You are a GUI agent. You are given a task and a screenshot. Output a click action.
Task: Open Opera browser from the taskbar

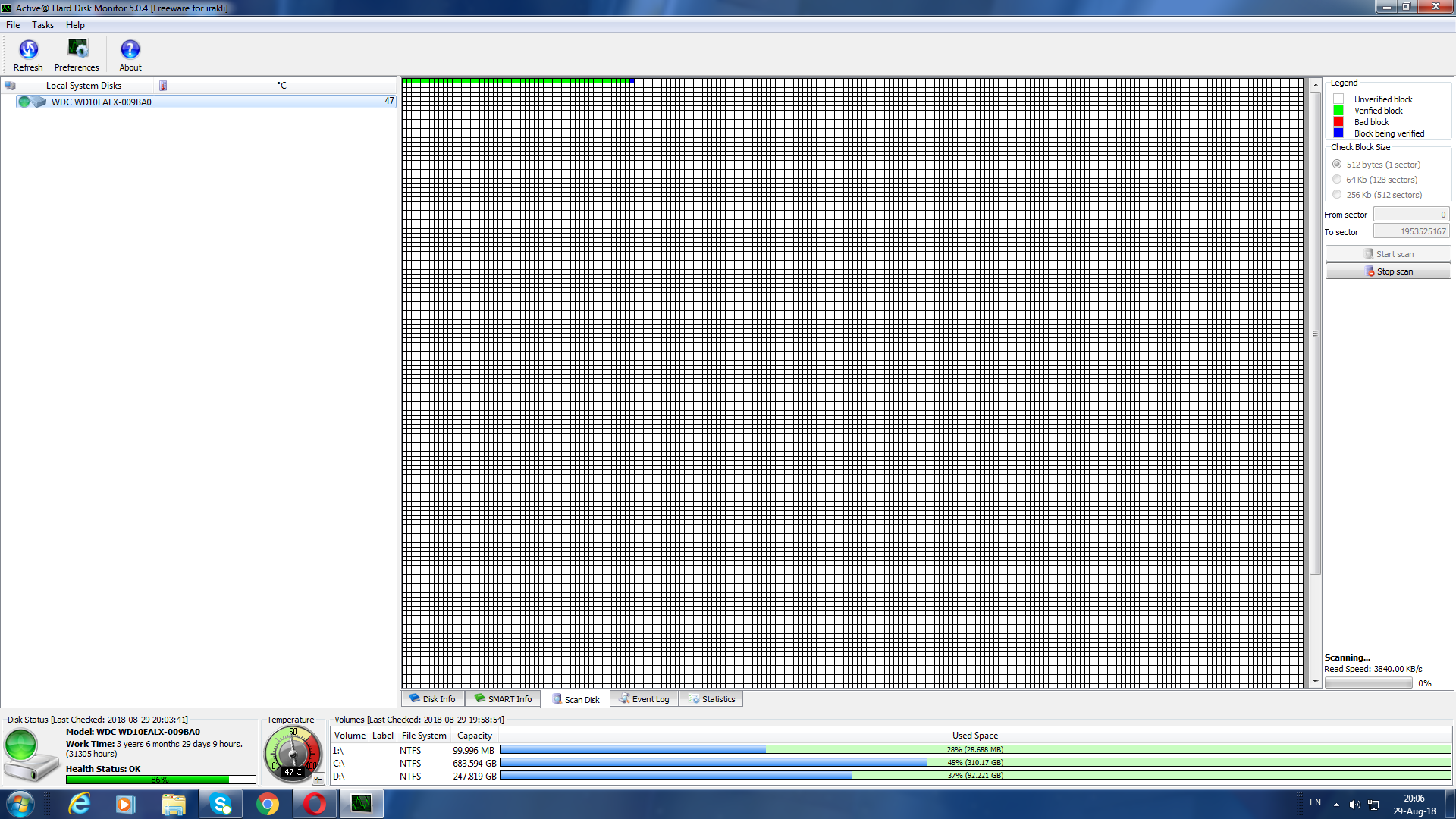315,804
